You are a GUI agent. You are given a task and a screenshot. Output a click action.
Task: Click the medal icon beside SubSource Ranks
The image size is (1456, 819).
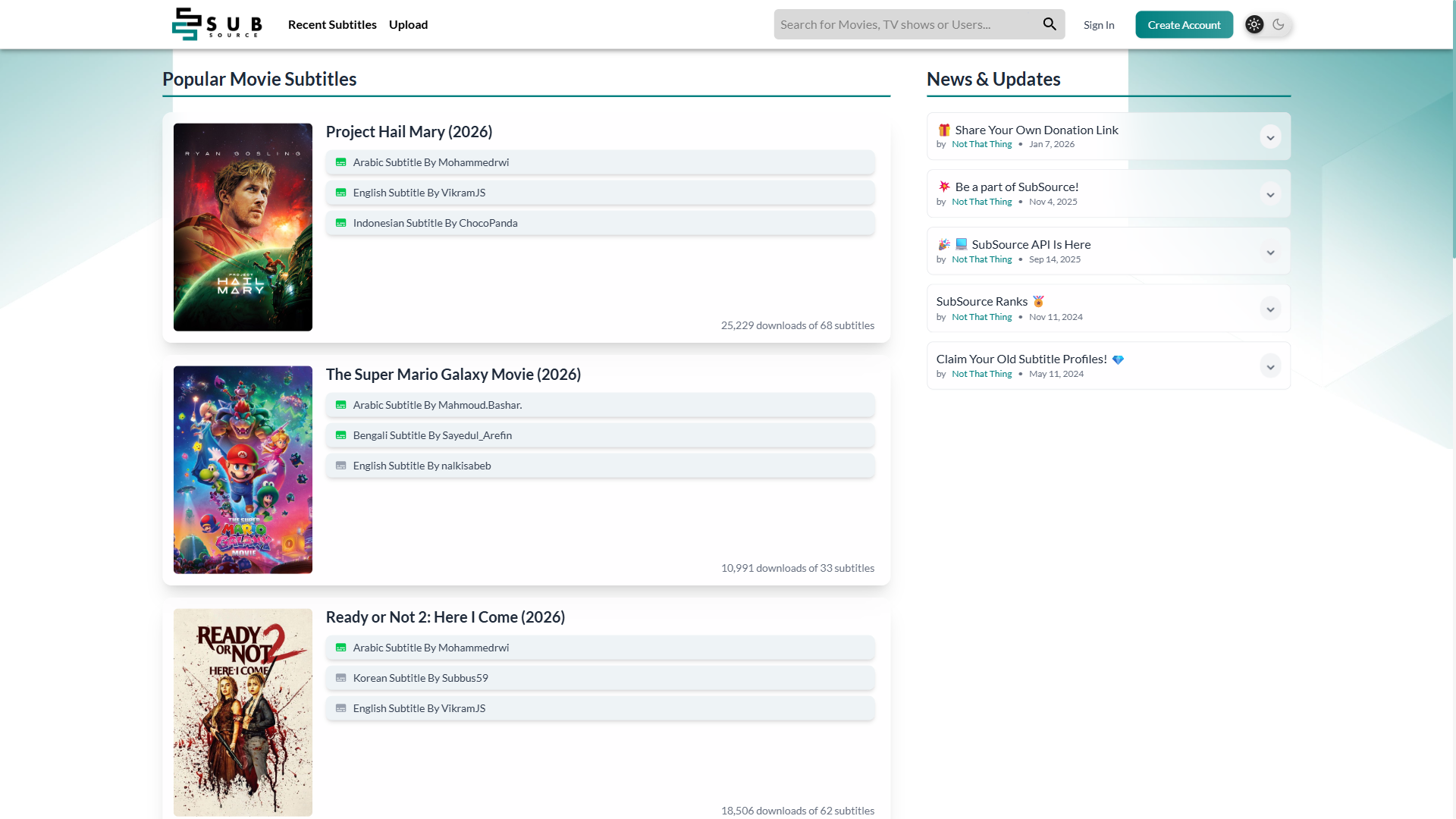point(1039,301)
